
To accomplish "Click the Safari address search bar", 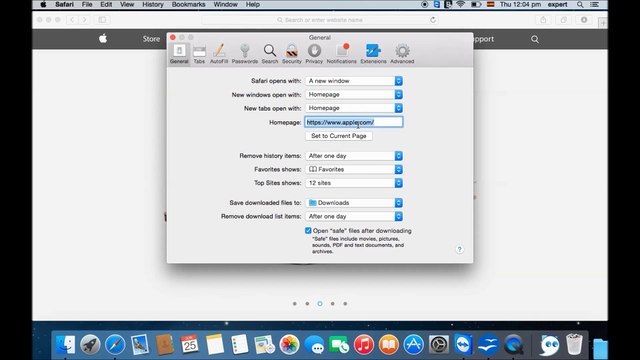I will click(x=320, y=20).
